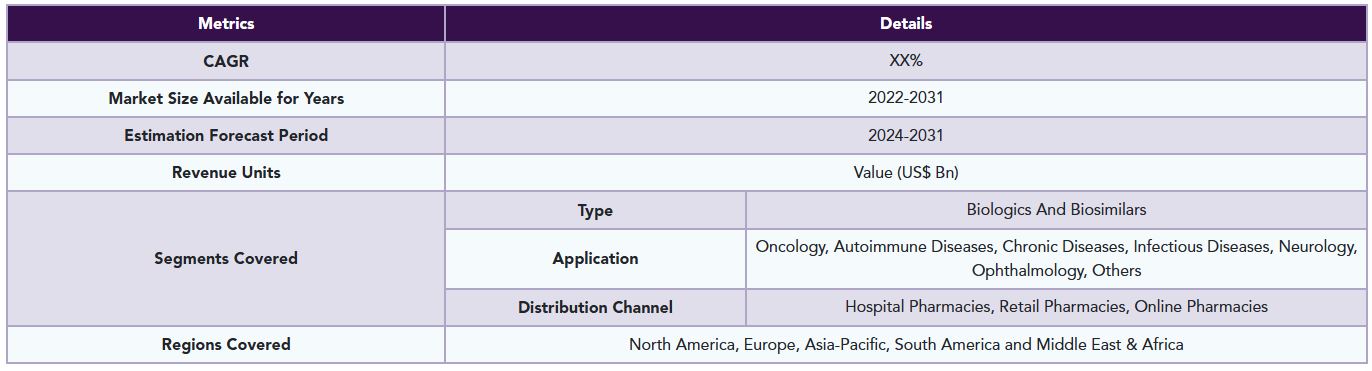Screen dimensions: 1372x371
Task: Select the Application sub-segment label
Action: click(595, 258)
